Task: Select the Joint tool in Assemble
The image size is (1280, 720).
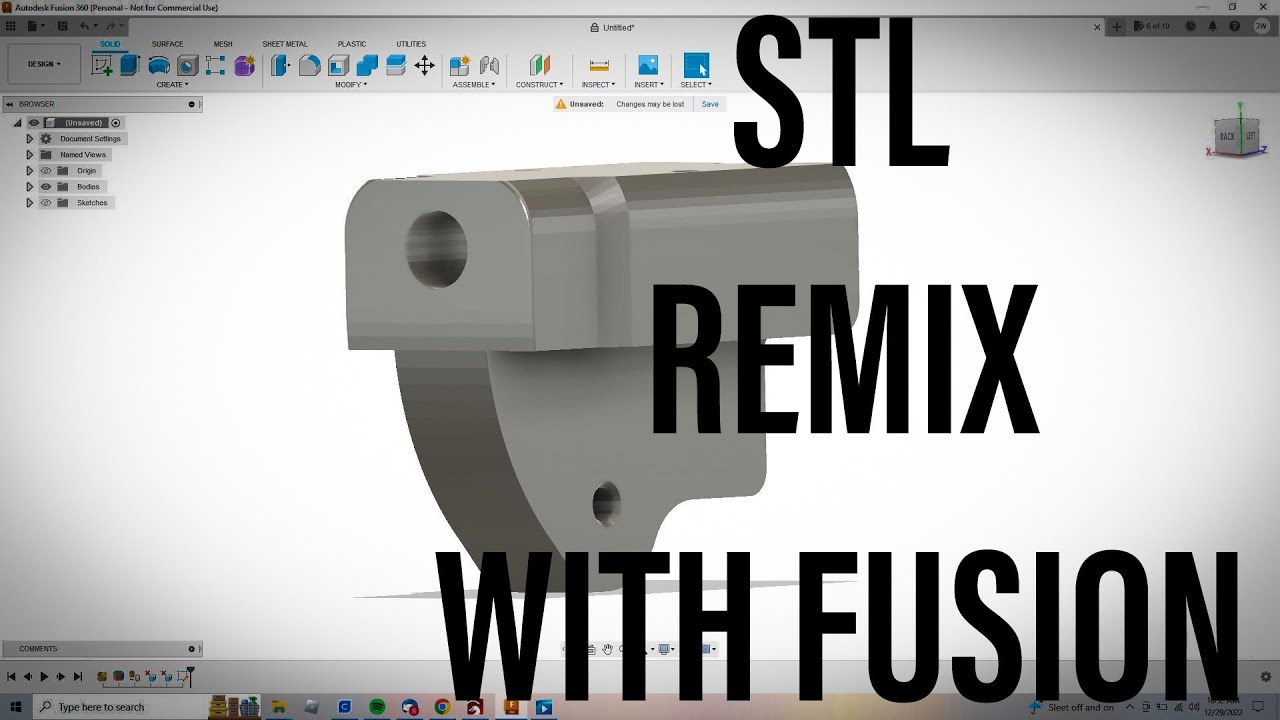Action: coord(489,66)
